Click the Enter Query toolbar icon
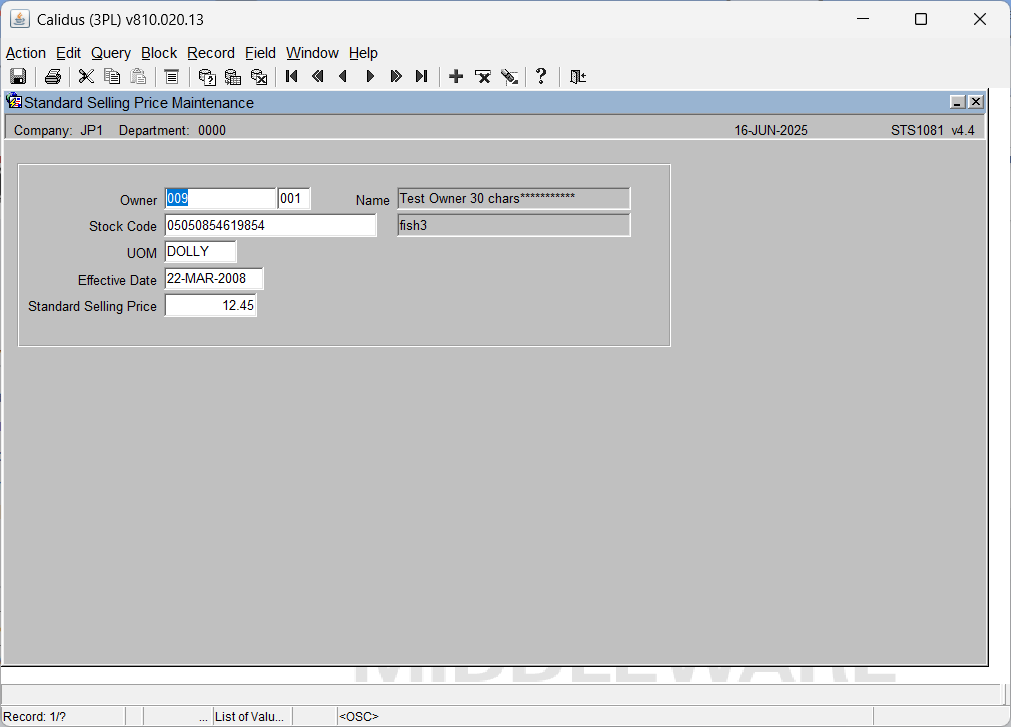1011x727 pixels. pyautogui.click(x=207, y=77)
